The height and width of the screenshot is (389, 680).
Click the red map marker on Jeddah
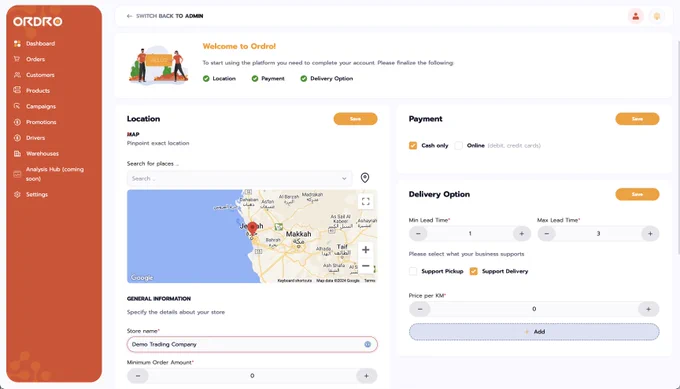pos(252,229)
